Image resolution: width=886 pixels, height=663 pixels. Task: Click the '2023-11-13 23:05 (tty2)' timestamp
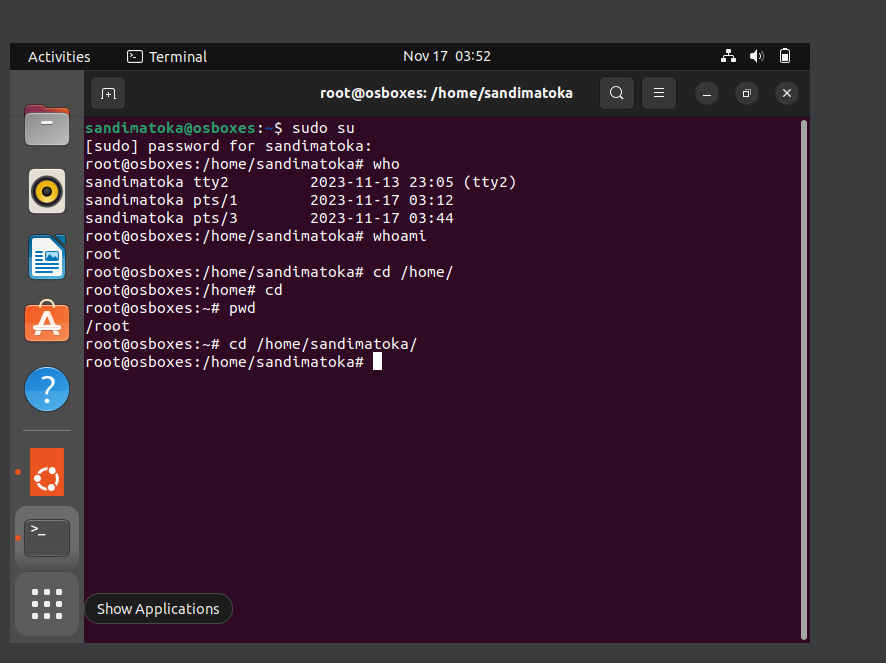point(413,182)
